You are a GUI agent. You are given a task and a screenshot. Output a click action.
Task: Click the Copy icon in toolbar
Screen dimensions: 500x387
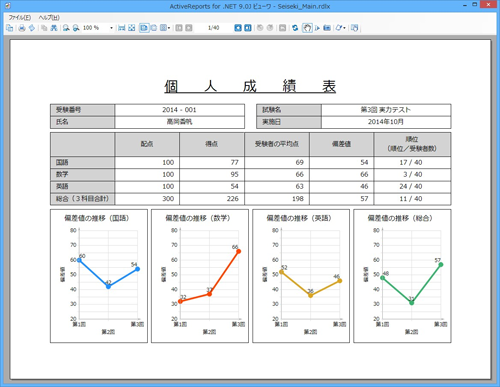pyautogui.click(x=44, y=28)
